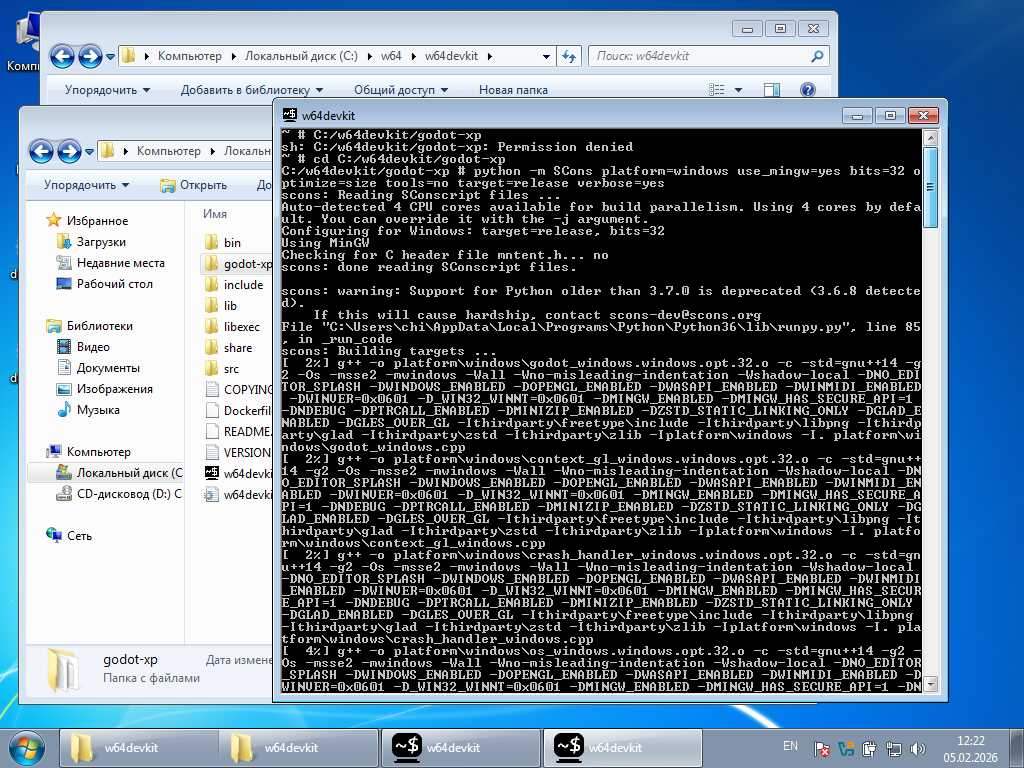Select 'Сеть' in navigation pane

[x=79, y=536]
